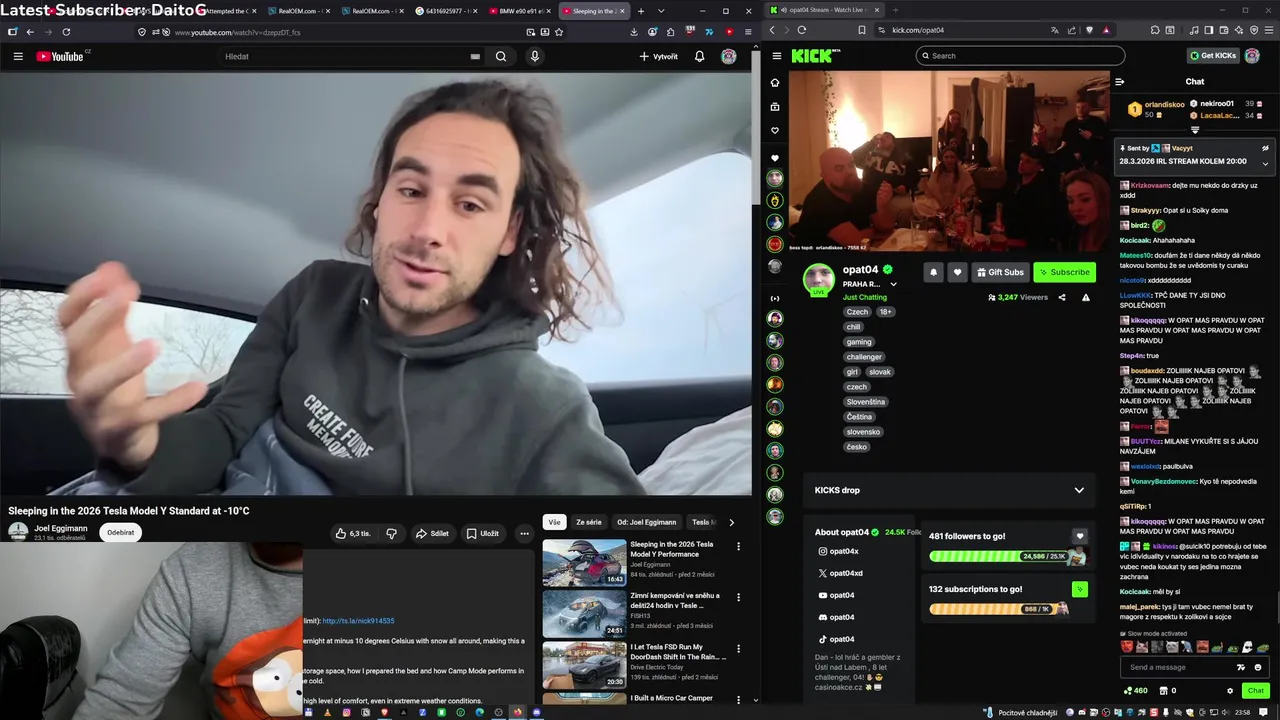1280x720 pixels.
Task: Save video with the Uložit button
Action: (482, 533)
